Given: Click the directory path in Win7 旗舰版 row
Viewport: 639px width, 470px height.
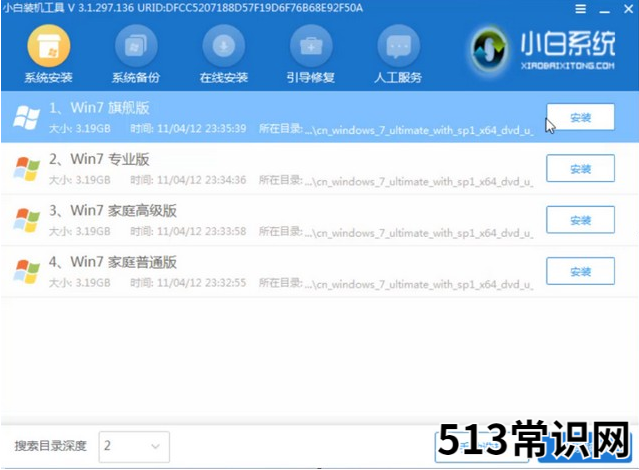Looking at the screenshot, I should 419,130.
